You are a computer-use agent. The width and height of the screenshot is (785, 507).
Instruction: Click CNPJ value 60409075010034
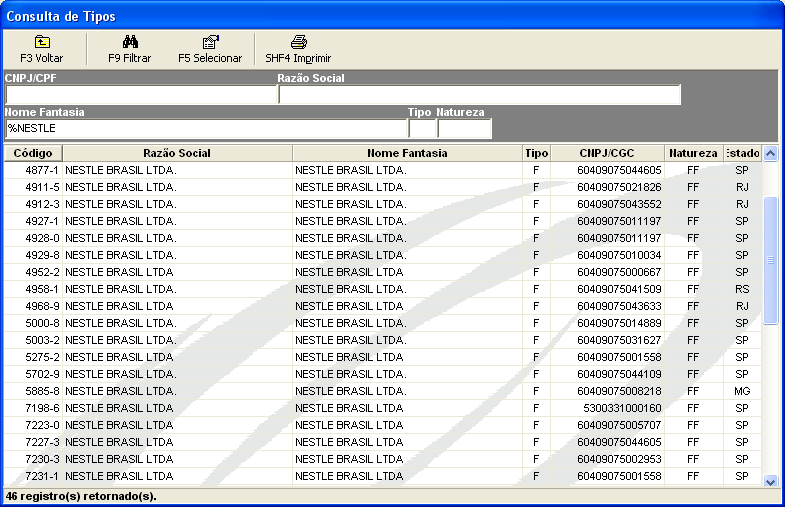click(619, 255)
